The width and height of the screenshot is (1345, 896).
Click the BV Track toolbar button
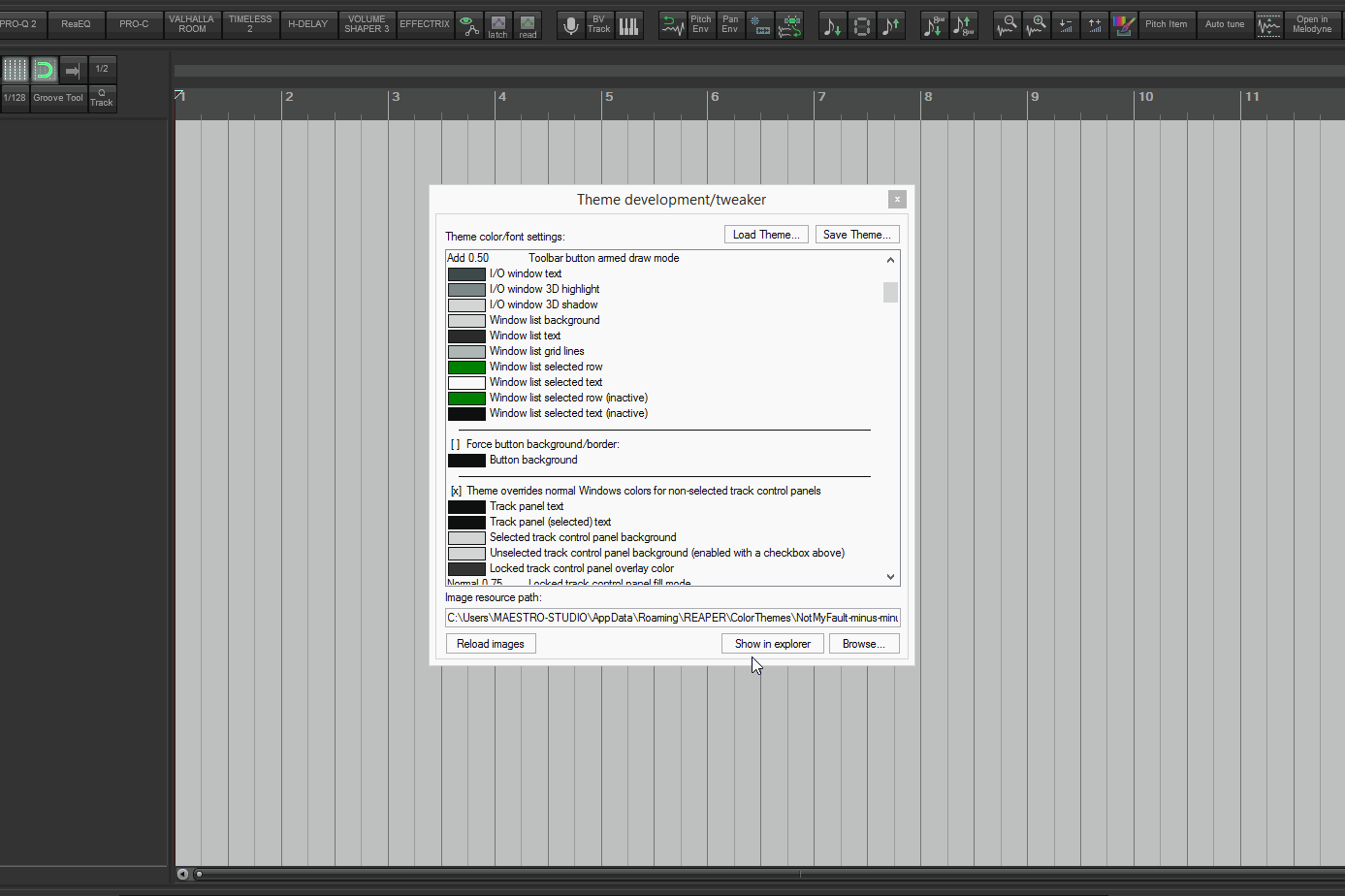(x=599, y=25)
